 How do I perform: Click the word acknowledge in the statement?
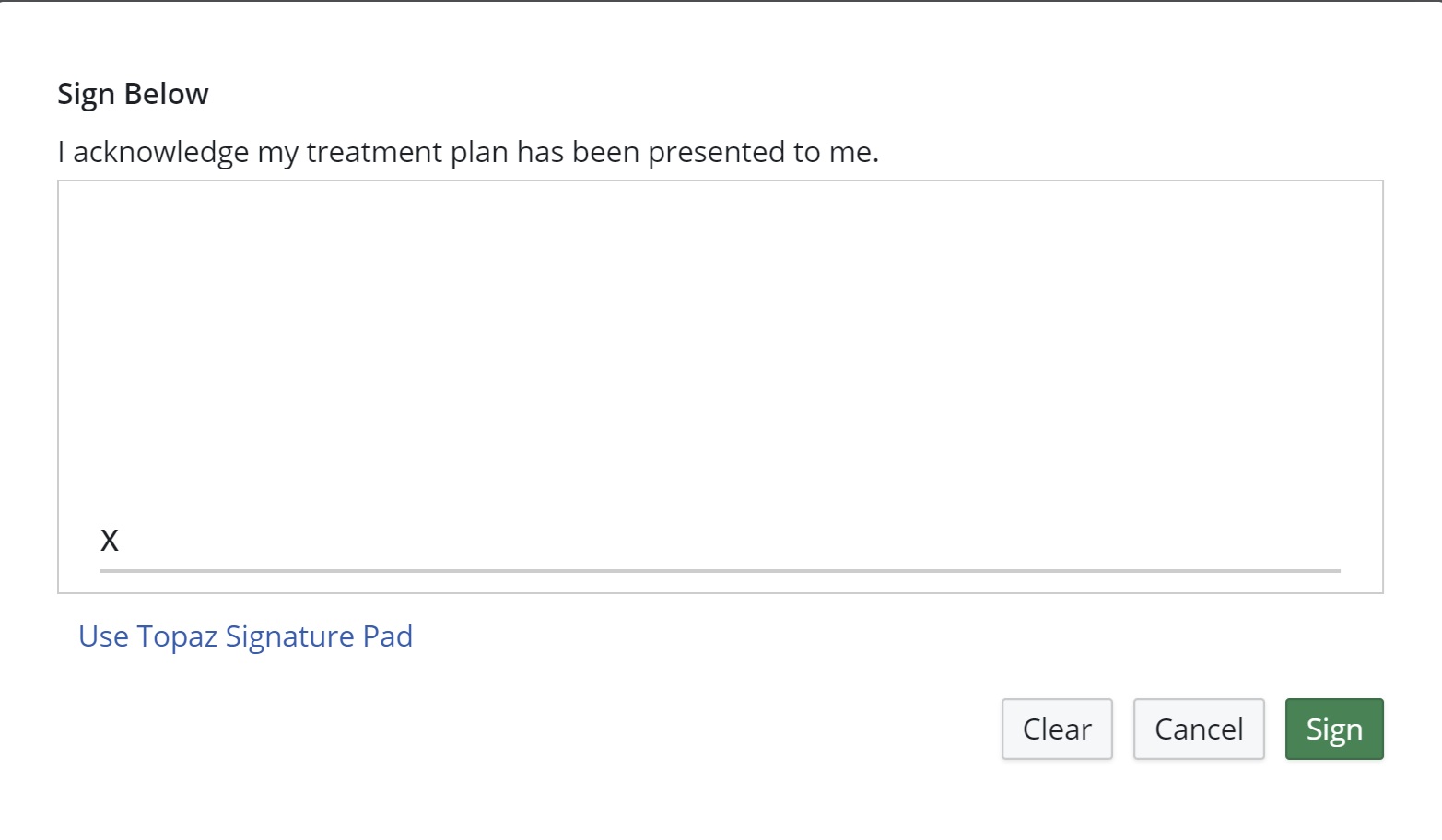tap(160, 152)
